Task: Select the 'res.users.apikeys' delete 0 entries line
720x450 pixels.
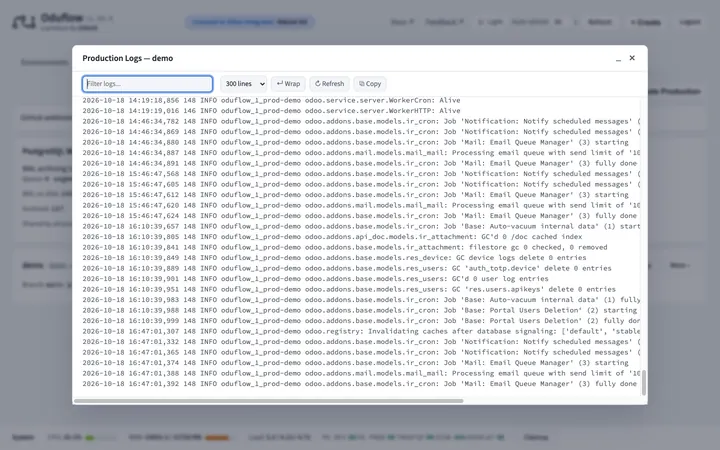Action: (349, 289)
